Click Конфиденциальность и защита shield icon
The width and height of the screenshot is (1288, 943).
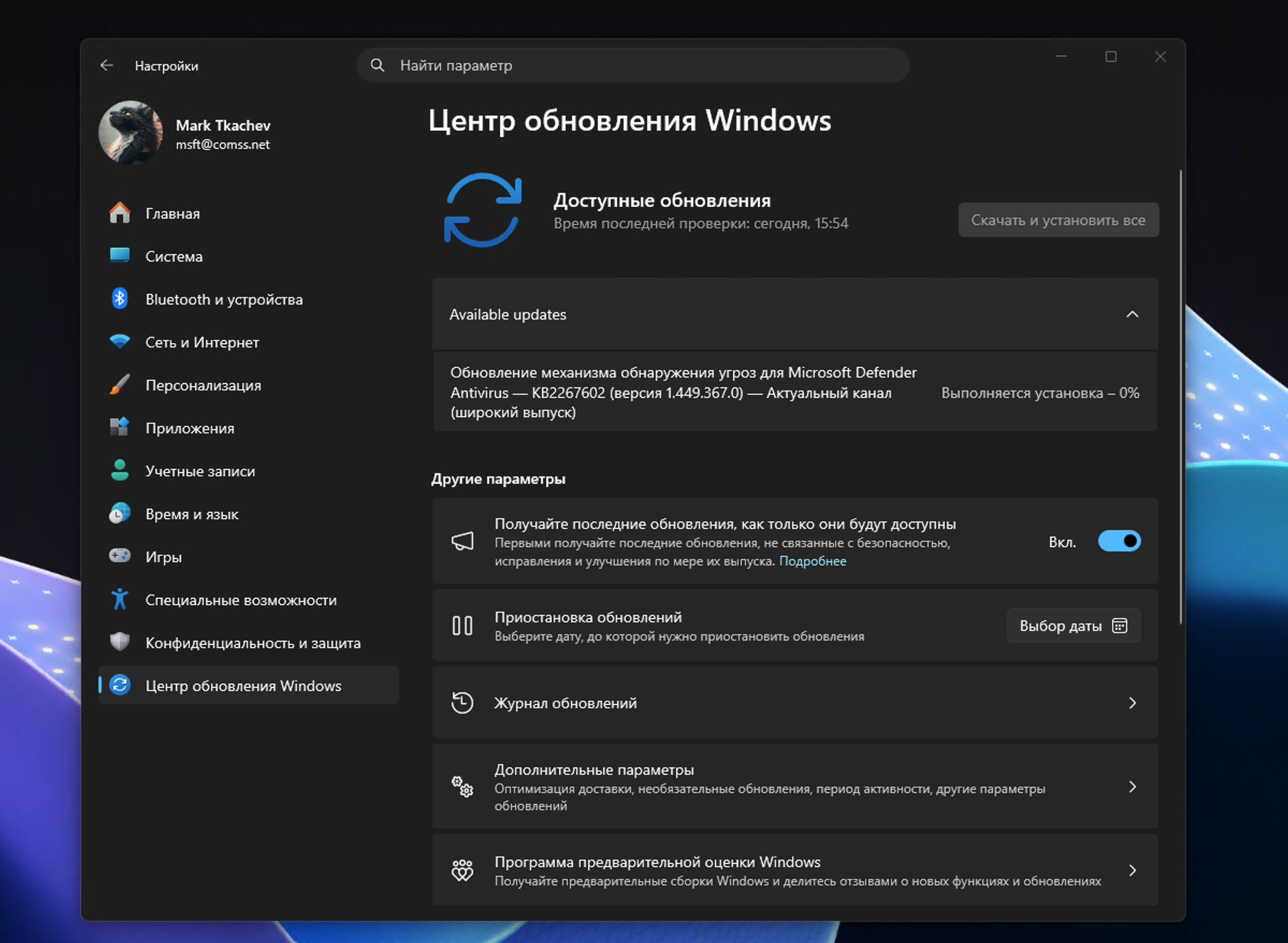pos(120,642)
